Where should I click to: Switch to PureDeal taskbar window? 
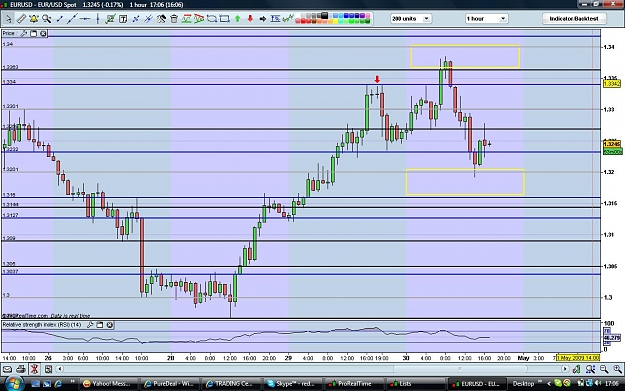(x=169, y=383)
